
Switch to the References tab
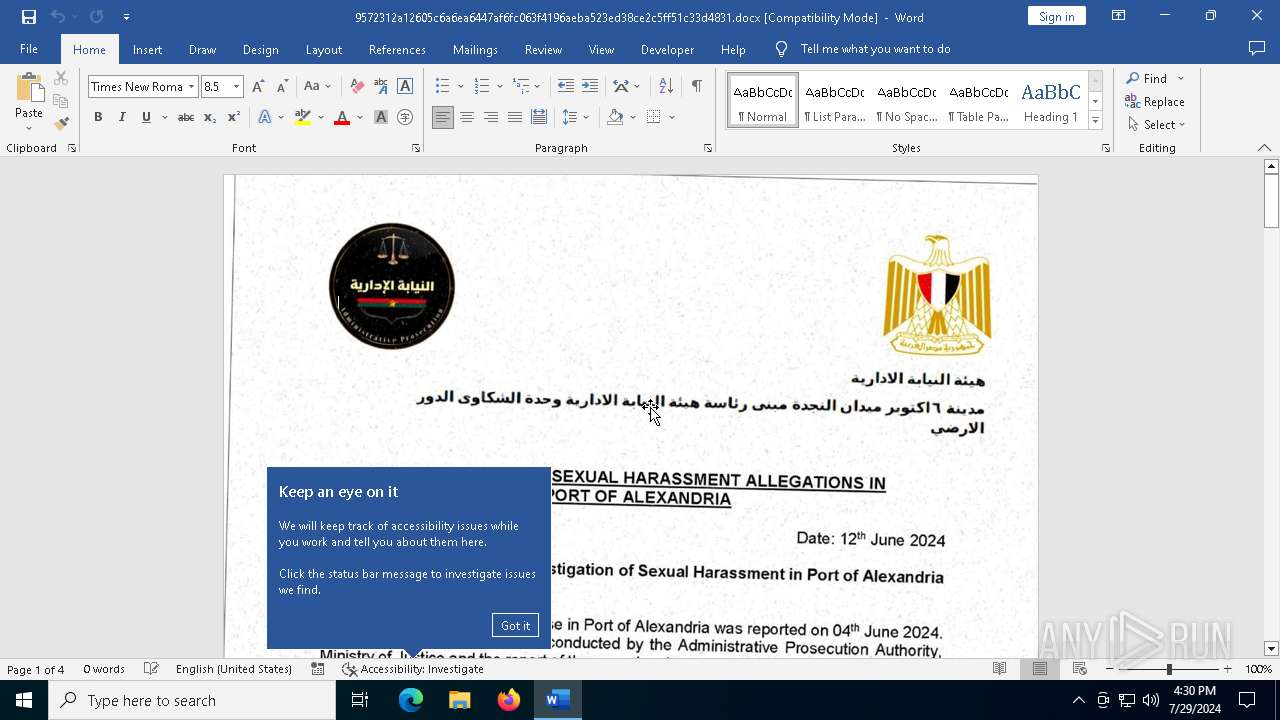[x=397, y=49]
